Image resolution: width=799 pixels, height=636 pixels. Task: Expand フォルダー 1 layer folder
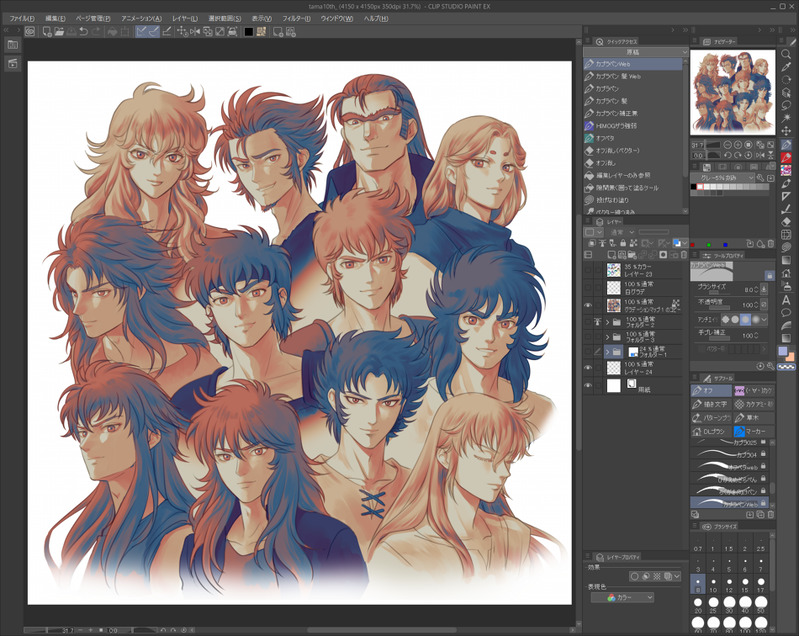point(607,352)
